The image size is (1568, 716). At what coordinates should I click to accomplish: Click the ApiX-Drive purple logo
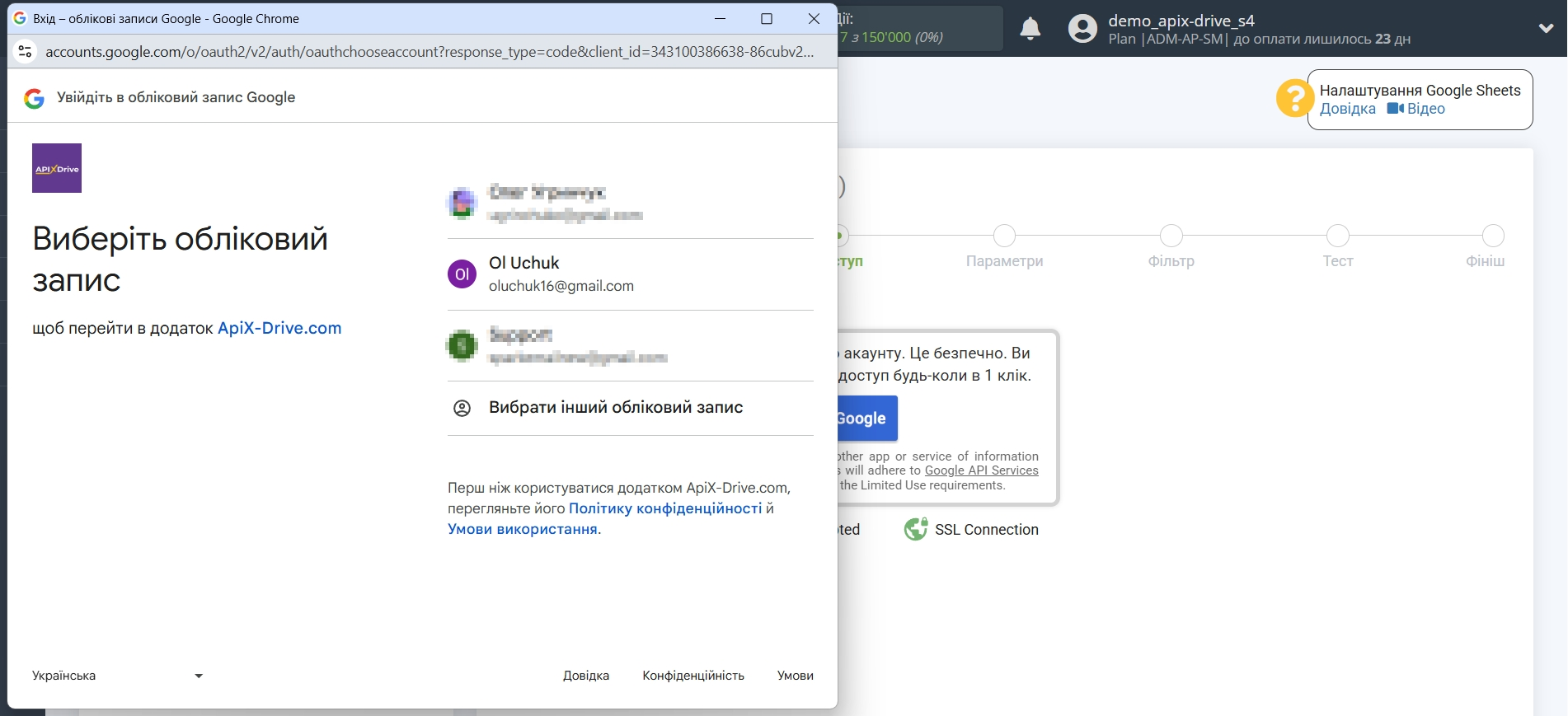click(57, 168)
